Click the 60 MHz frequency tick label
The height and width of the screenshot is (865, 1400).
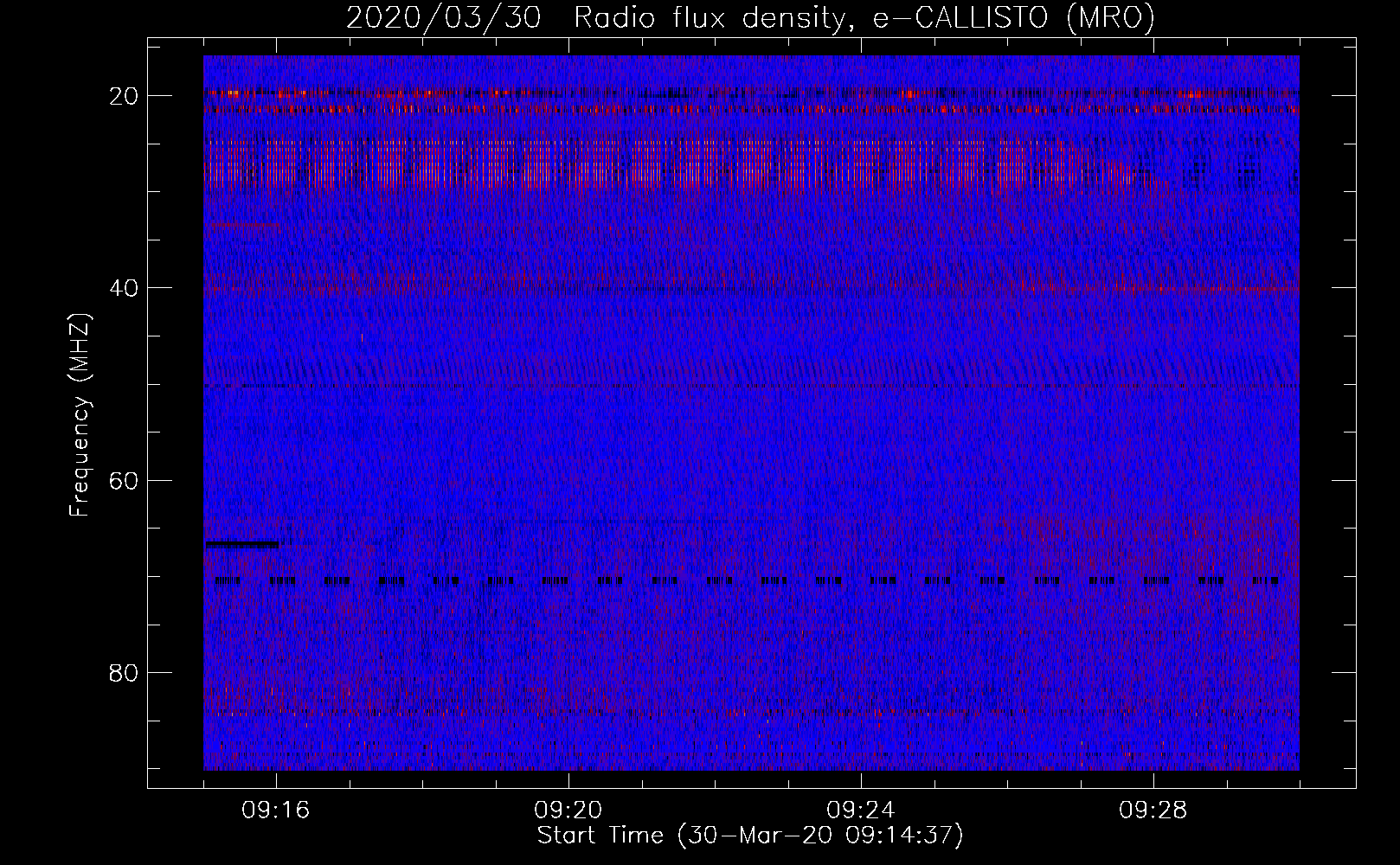click(x=125, y=480)
